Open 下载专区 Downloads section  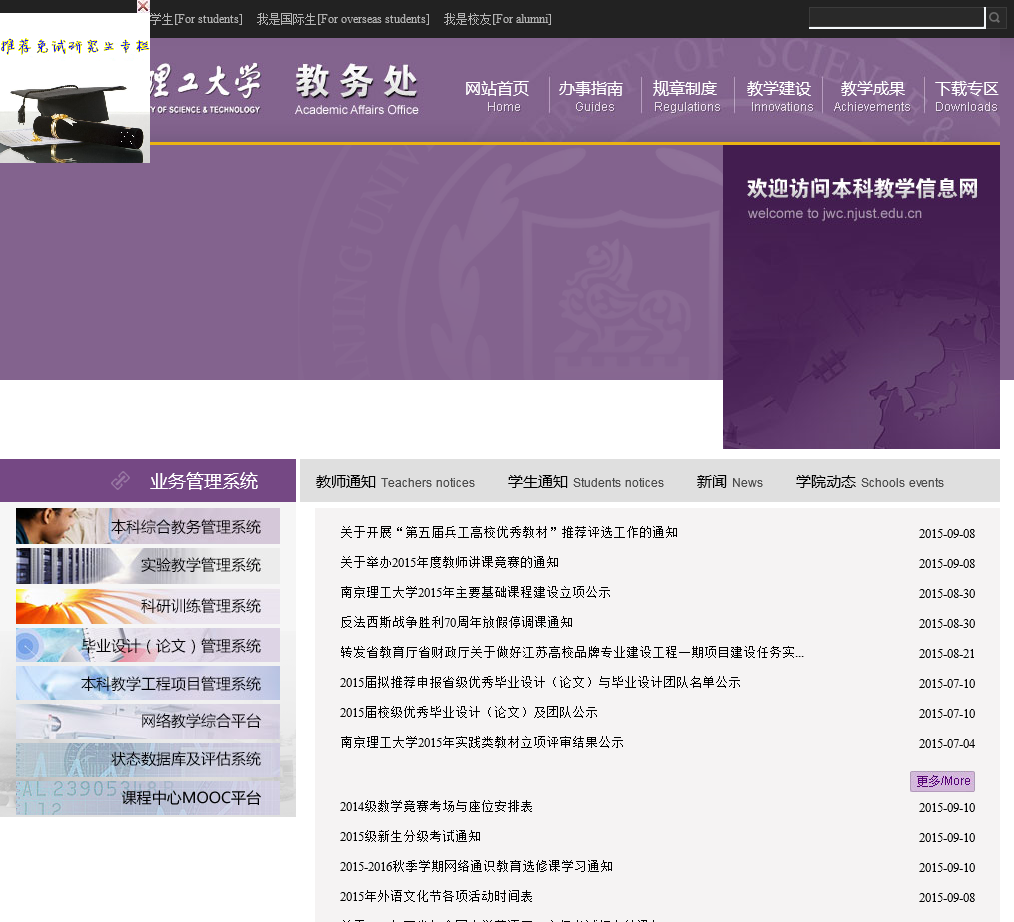pos(966,96)
